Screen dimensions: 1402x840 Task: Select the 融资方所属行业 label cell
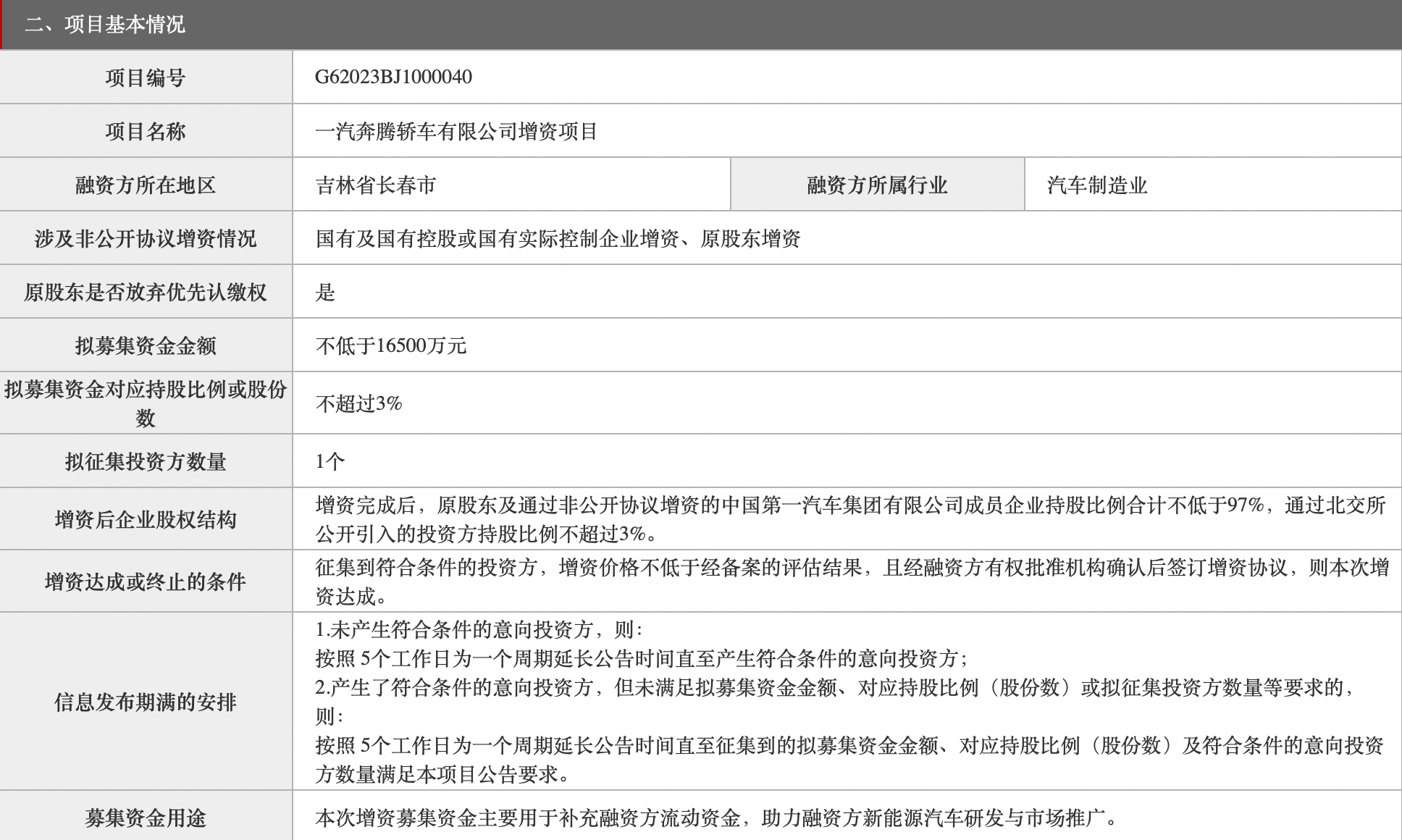877,185
